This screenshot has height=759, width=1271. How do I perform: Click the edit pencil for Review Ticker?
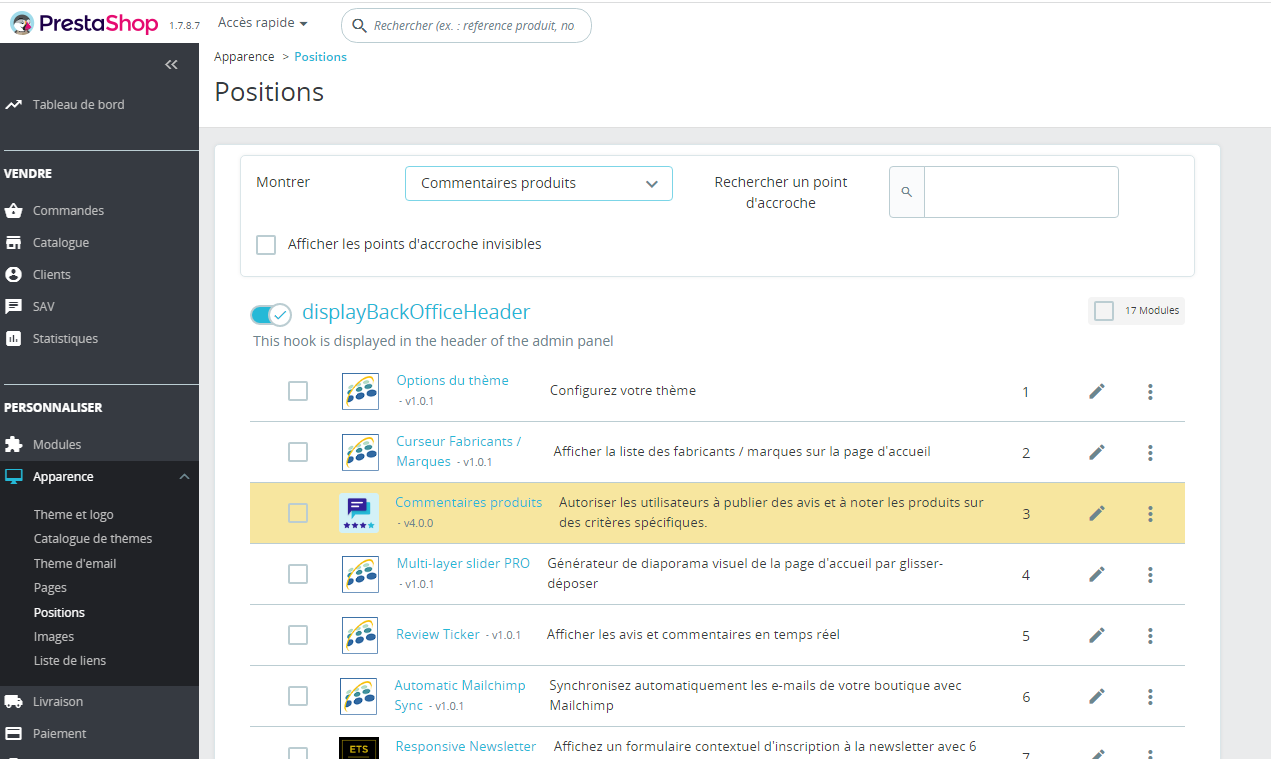point(1097,635)
